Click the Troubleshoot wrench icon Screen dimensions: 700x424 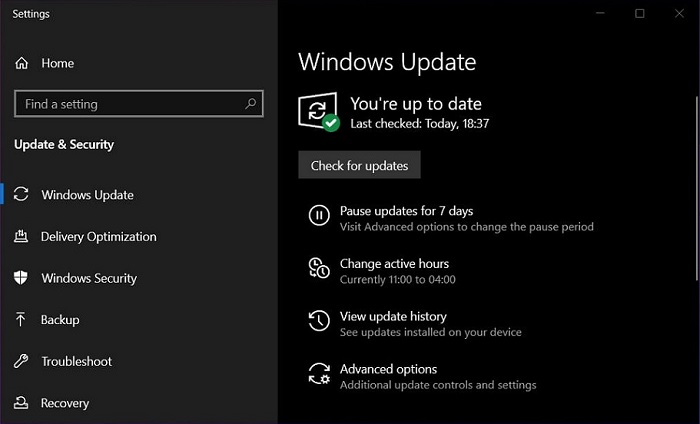pos(21,361)
